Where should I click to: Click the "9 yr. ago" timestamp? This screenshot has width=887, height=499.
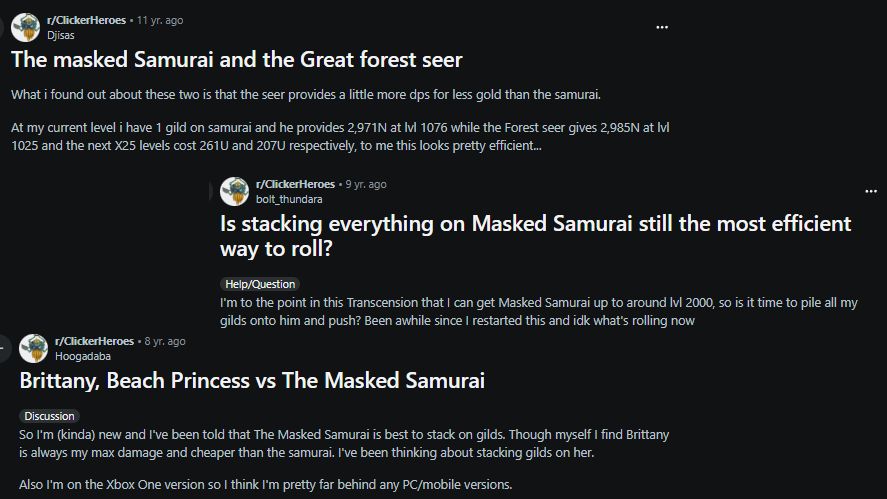(366, 184)
